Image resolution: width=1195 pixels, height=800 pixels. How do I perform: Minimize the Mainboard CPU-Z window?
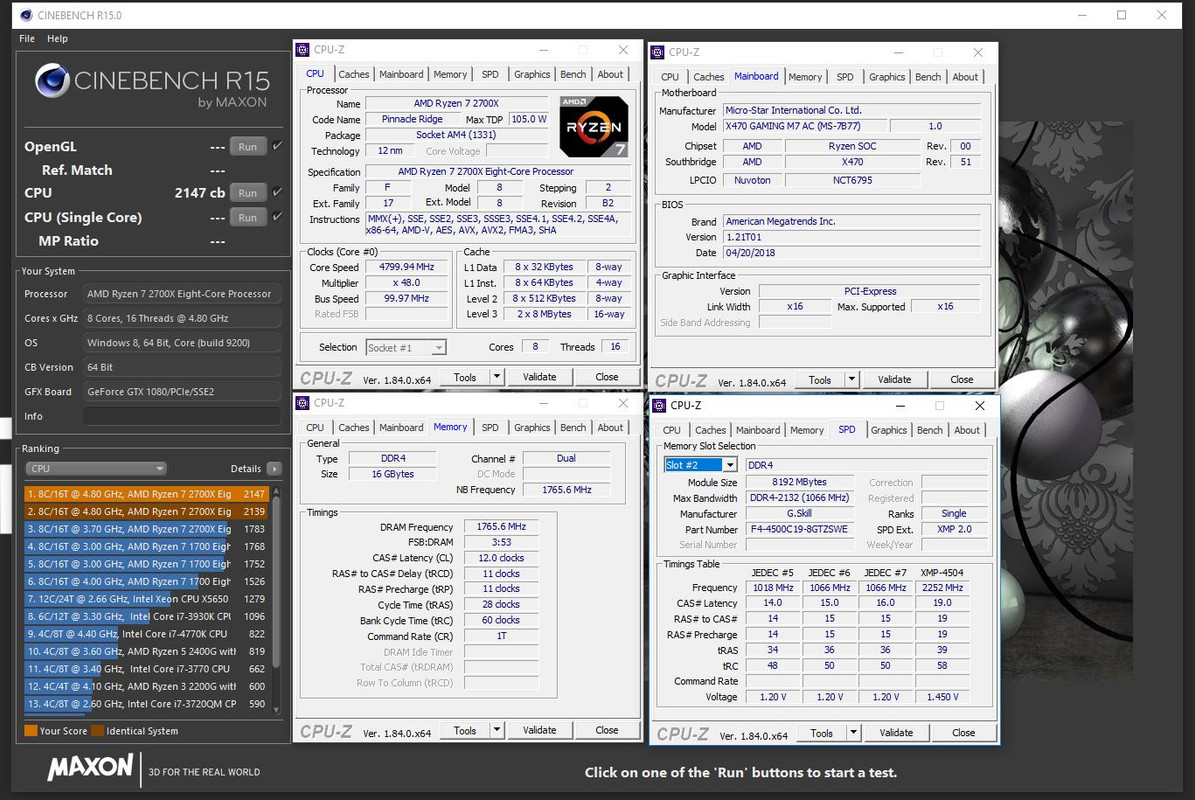[899, 53]
